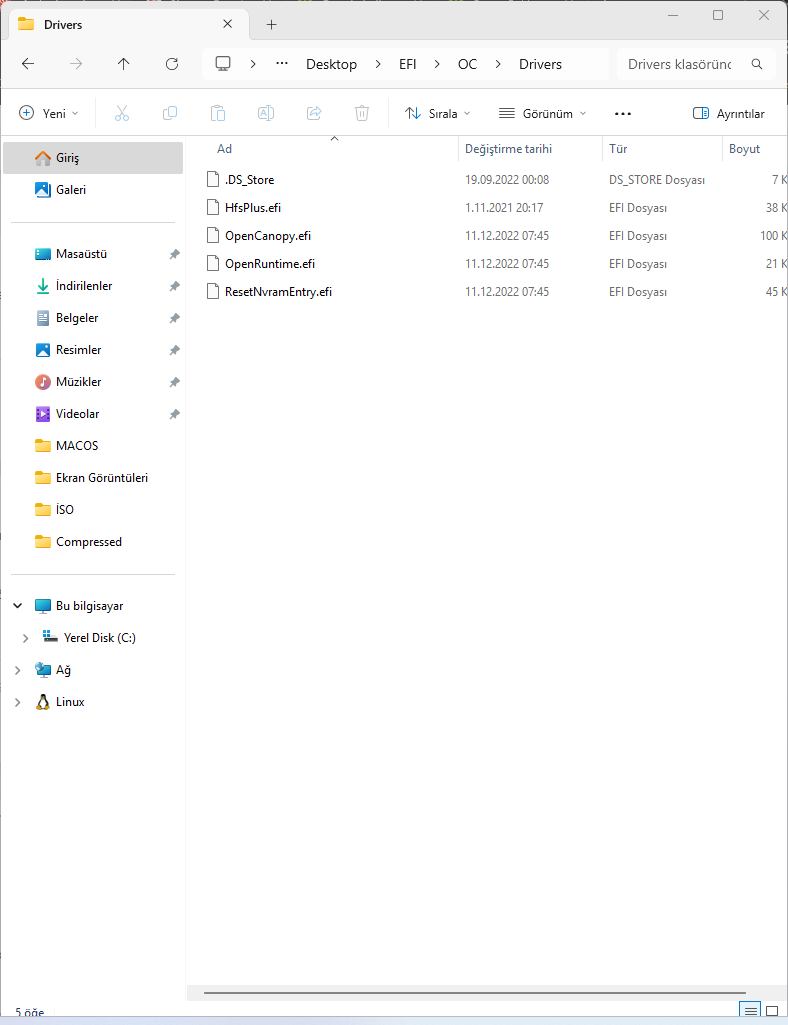The height and width of the screenshot is (1025, 788).
Task: Click the EFI breadcrumb in address bar
Action: [407, 64]
